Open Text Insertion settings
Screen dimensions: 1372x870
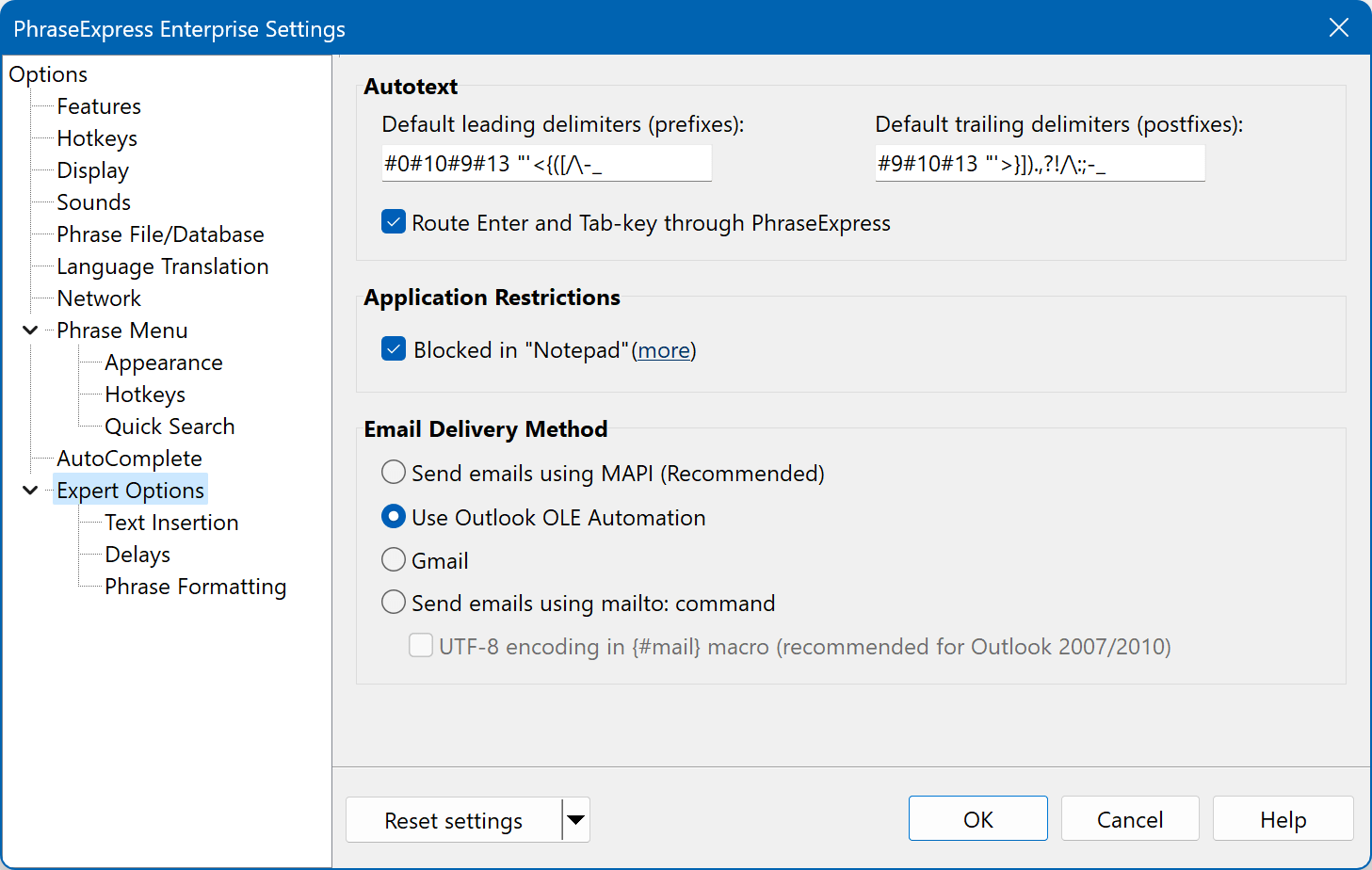[x=171, y=523]
